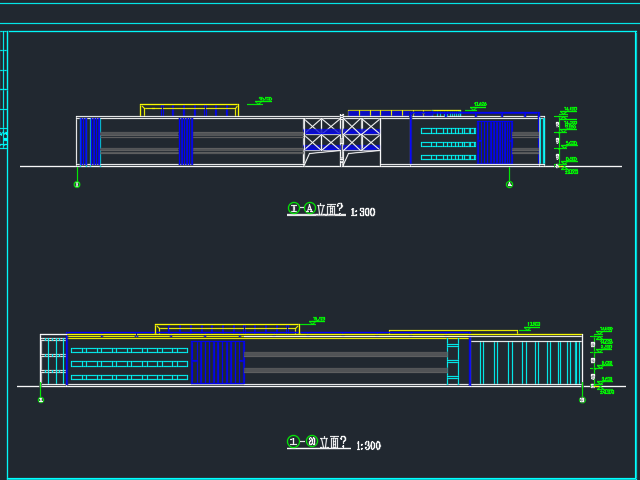640x480 pixels.
Task: Select the cyan curtain wall at lower building's right
Action: (526, 362)
